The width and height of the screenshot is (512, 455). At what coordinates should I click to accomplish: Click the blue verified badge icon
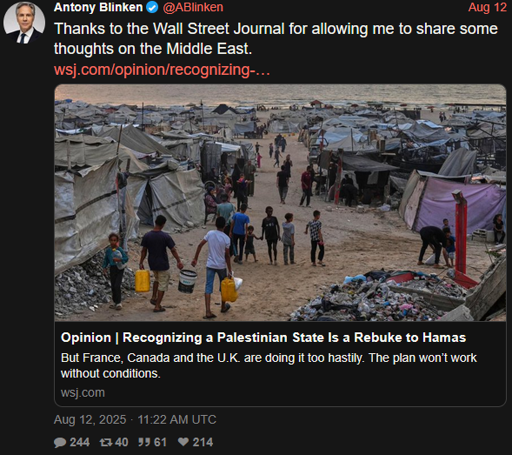[152, 7]
